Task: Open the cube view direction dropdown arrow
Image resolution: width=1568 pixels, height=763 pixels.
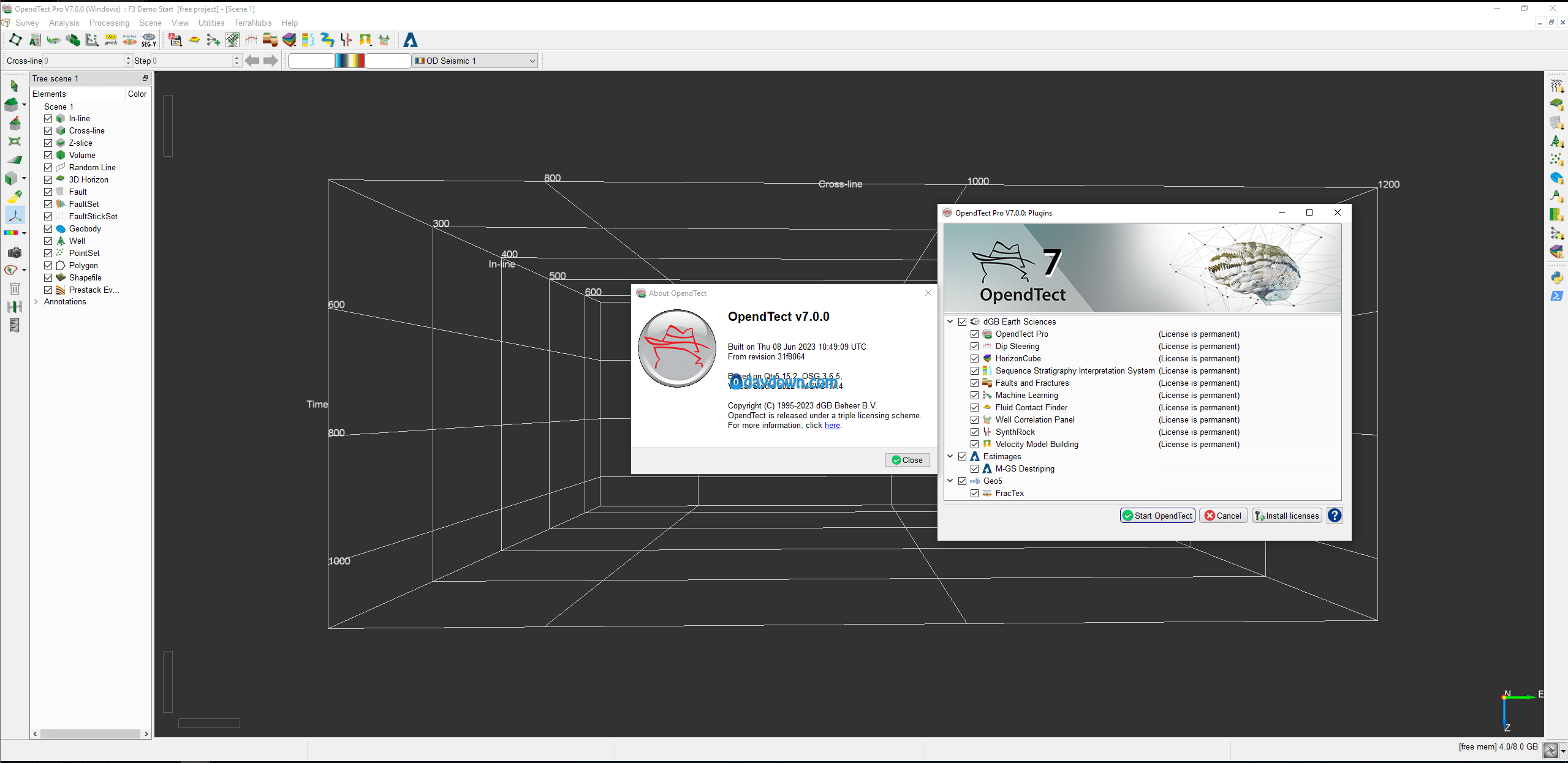Action: [x=24, y=178]
